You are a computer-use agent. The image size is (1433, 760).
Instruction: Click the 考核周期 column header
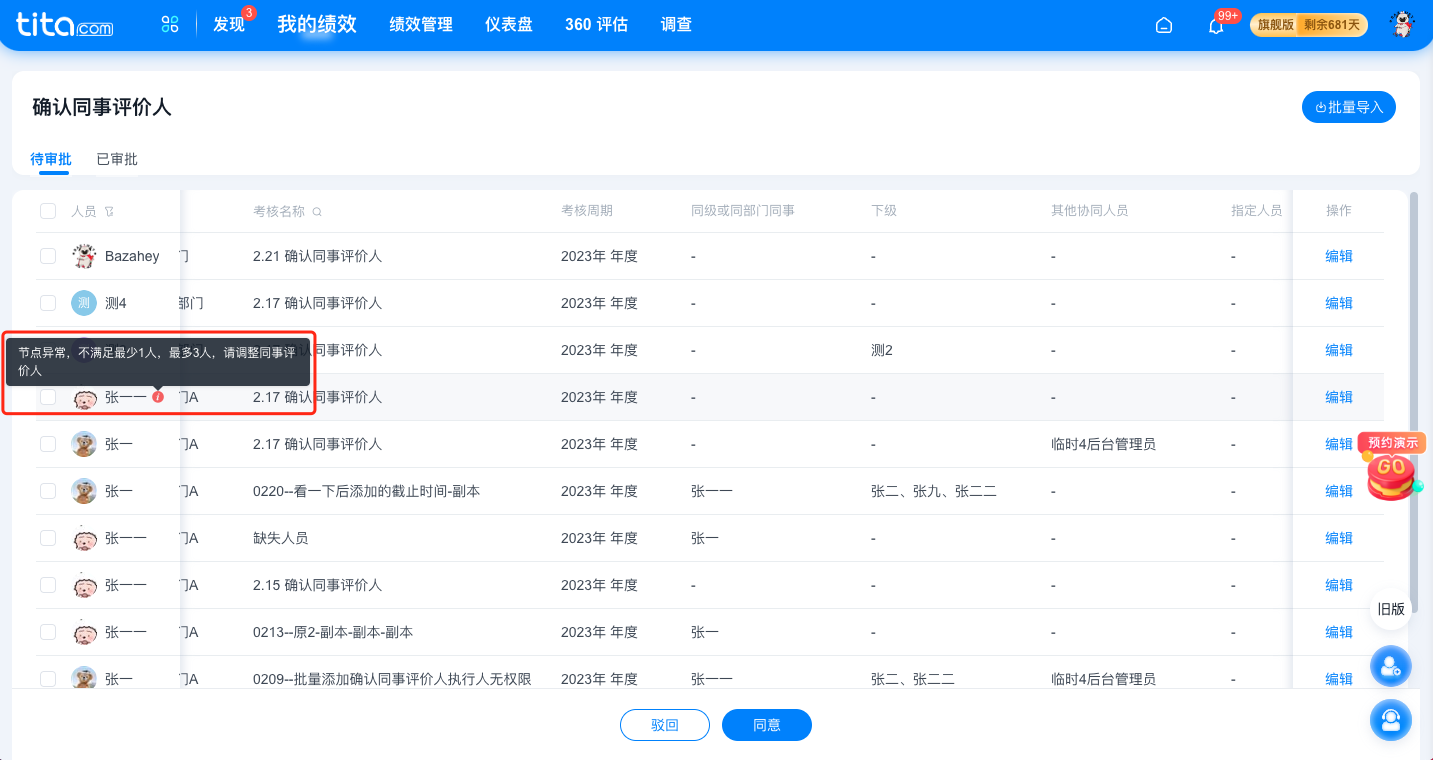tap(587, 211)
